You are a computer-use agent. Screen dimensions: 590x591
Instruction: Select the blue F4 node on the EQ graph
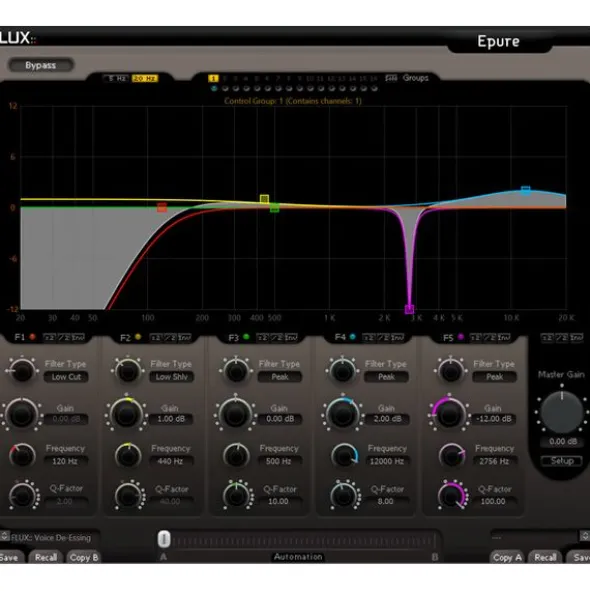(526, 191)
